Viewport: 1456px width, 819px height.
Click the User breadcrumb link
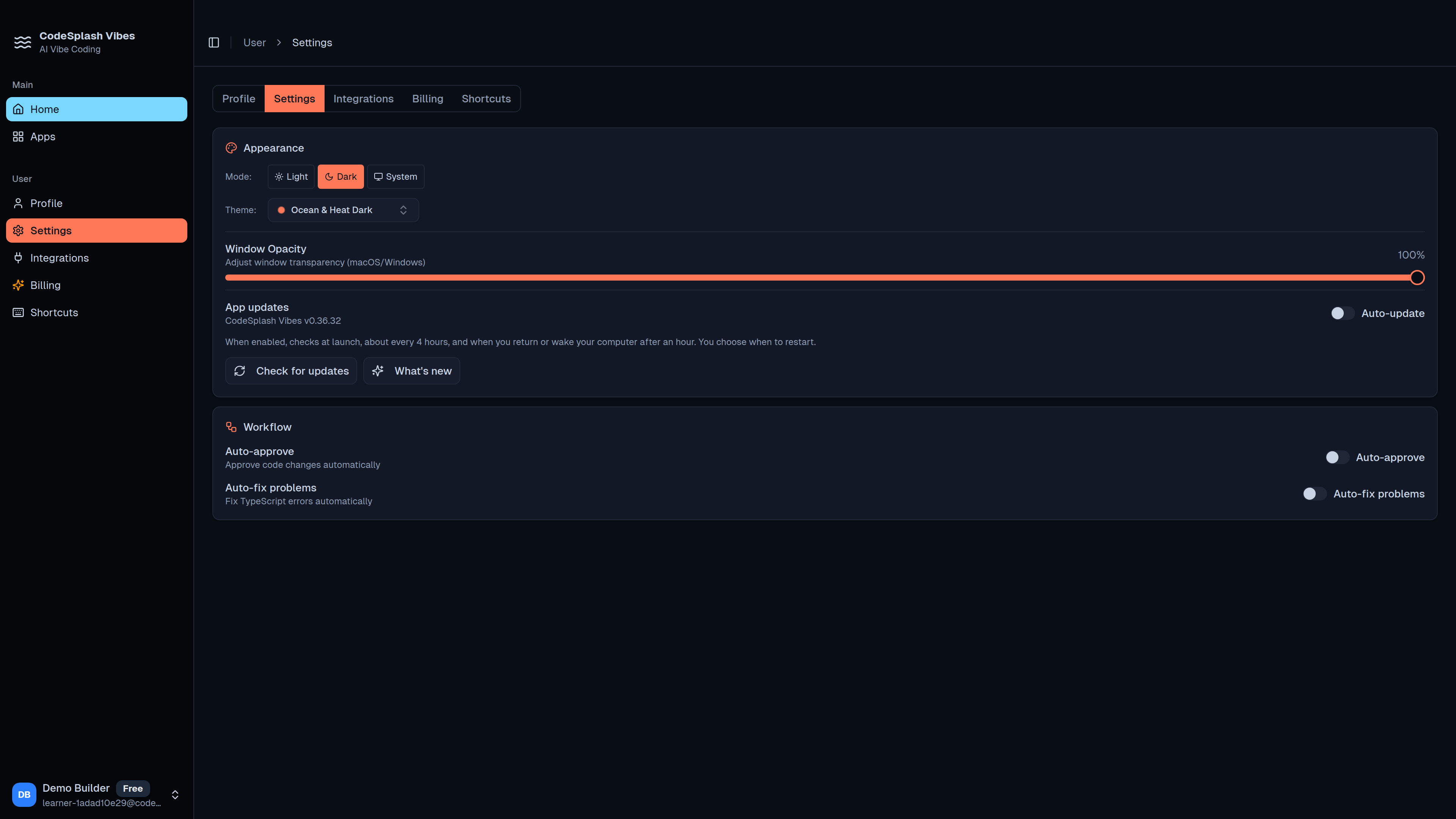254,42
